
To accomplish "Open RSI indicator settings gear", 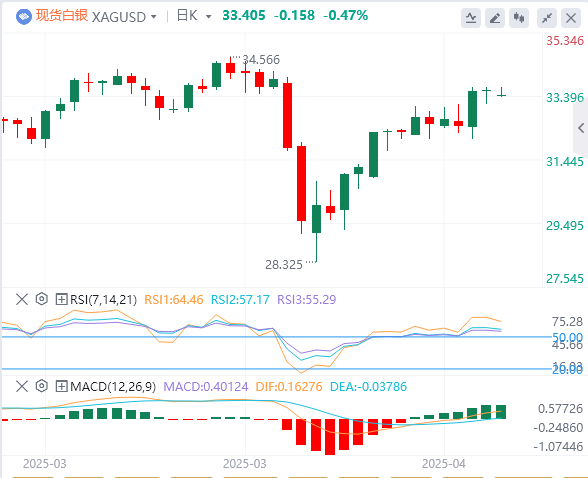I will (42, 299).
